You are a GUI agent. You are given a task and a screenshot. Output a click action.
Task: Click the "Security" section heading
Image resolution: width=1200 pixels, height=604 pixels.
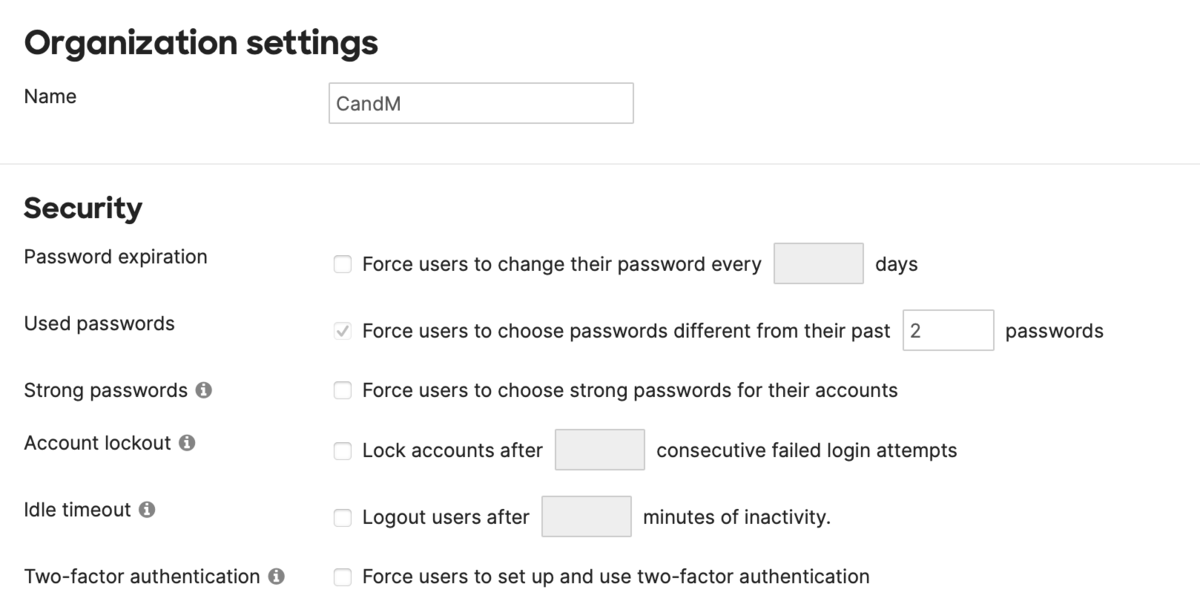[x=83, y=208]
